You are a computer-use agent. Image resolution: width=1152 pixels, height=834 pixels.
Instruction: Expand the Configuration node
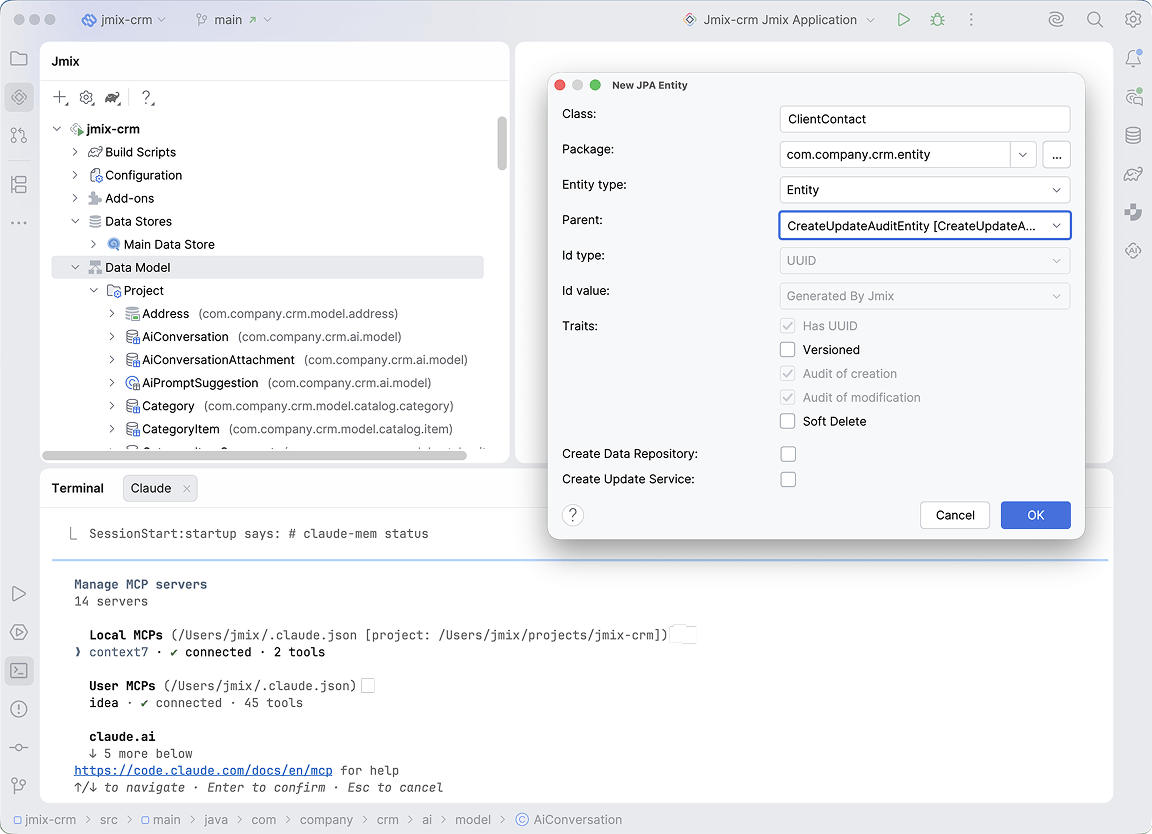[75, 175]
